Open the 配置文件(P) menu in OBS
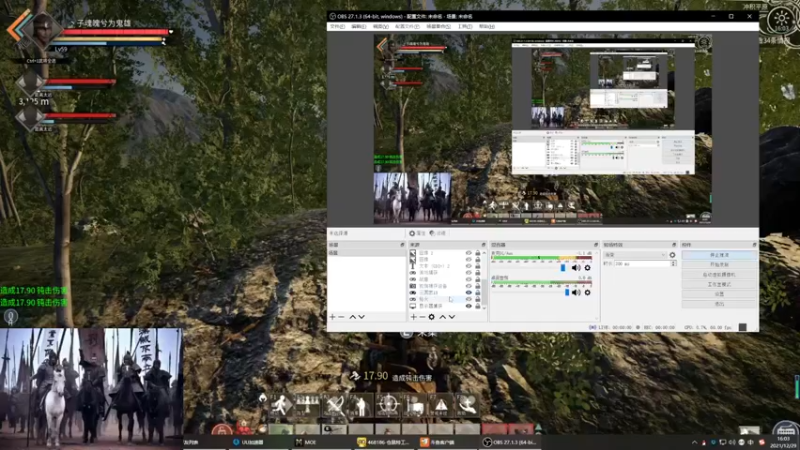Image resolution: width=800 pixels, height=450 pixels. 407,27
